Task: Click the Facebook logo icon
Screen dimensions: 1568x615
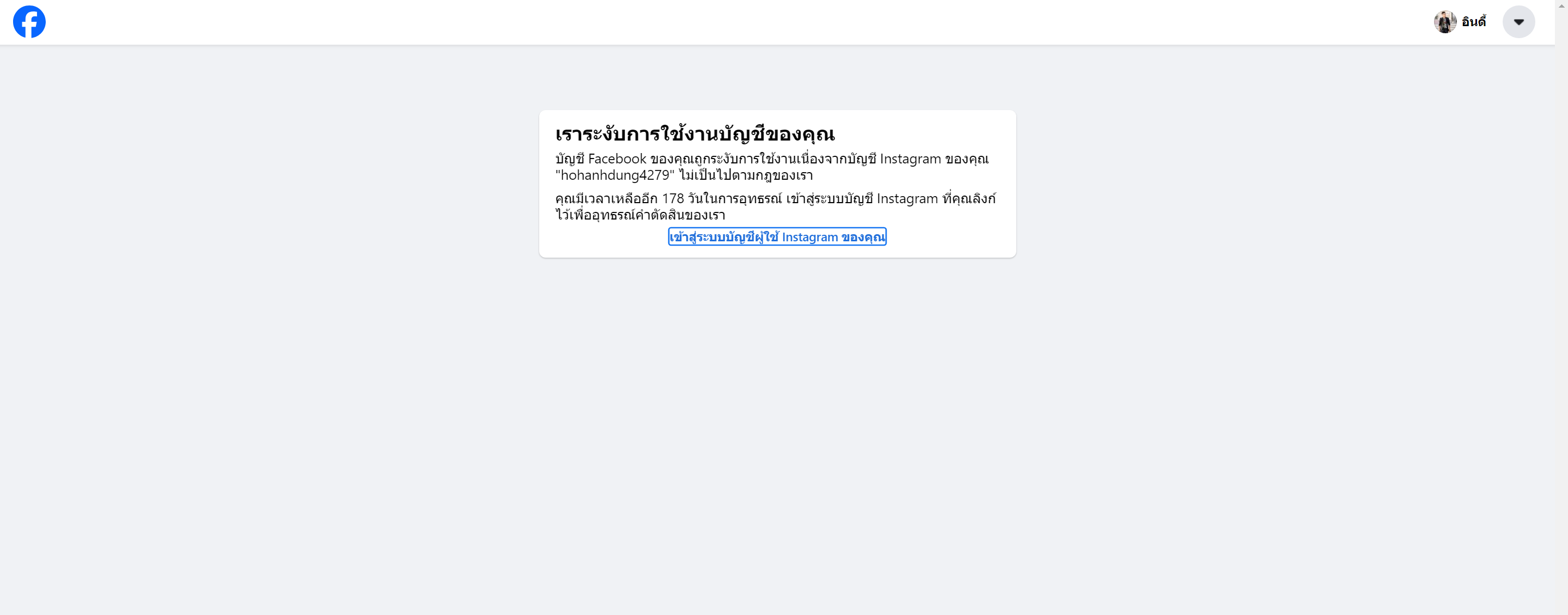Action: (29, 22)
